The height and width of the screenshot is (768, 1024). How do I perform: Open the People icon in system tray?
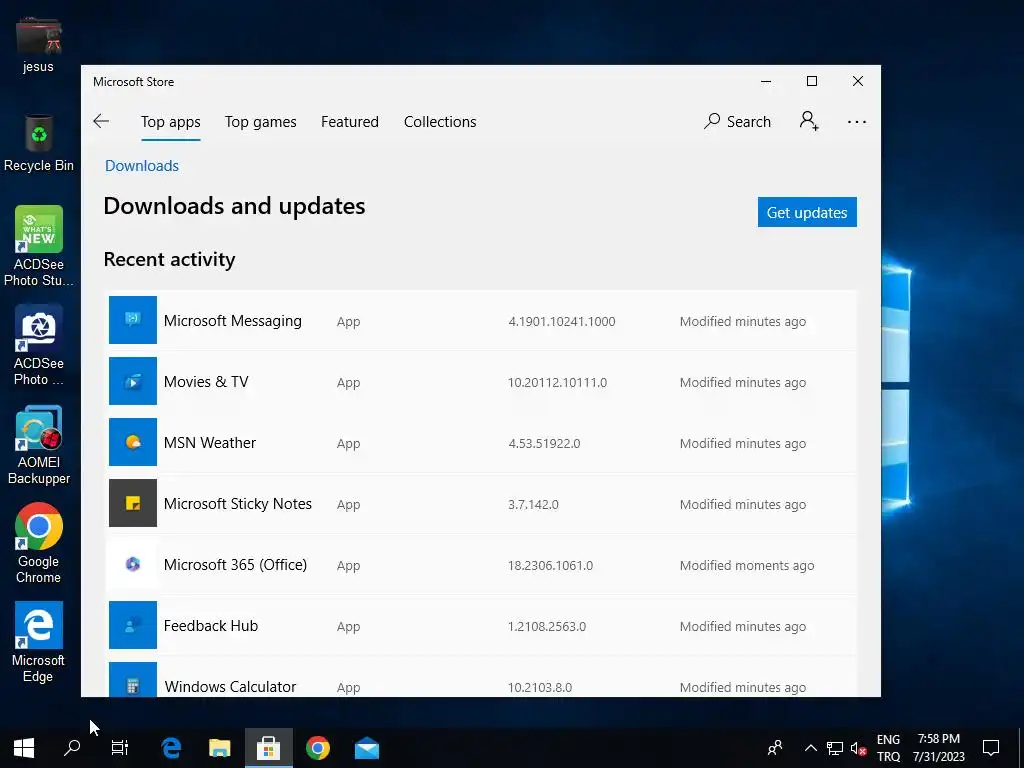click(775, 748)
